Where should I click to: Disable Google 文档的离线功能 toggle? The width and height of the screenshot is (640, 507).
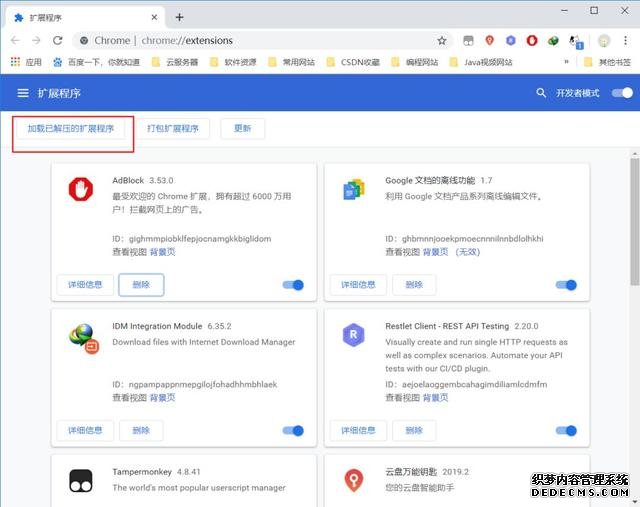click(x=566, y=285)
